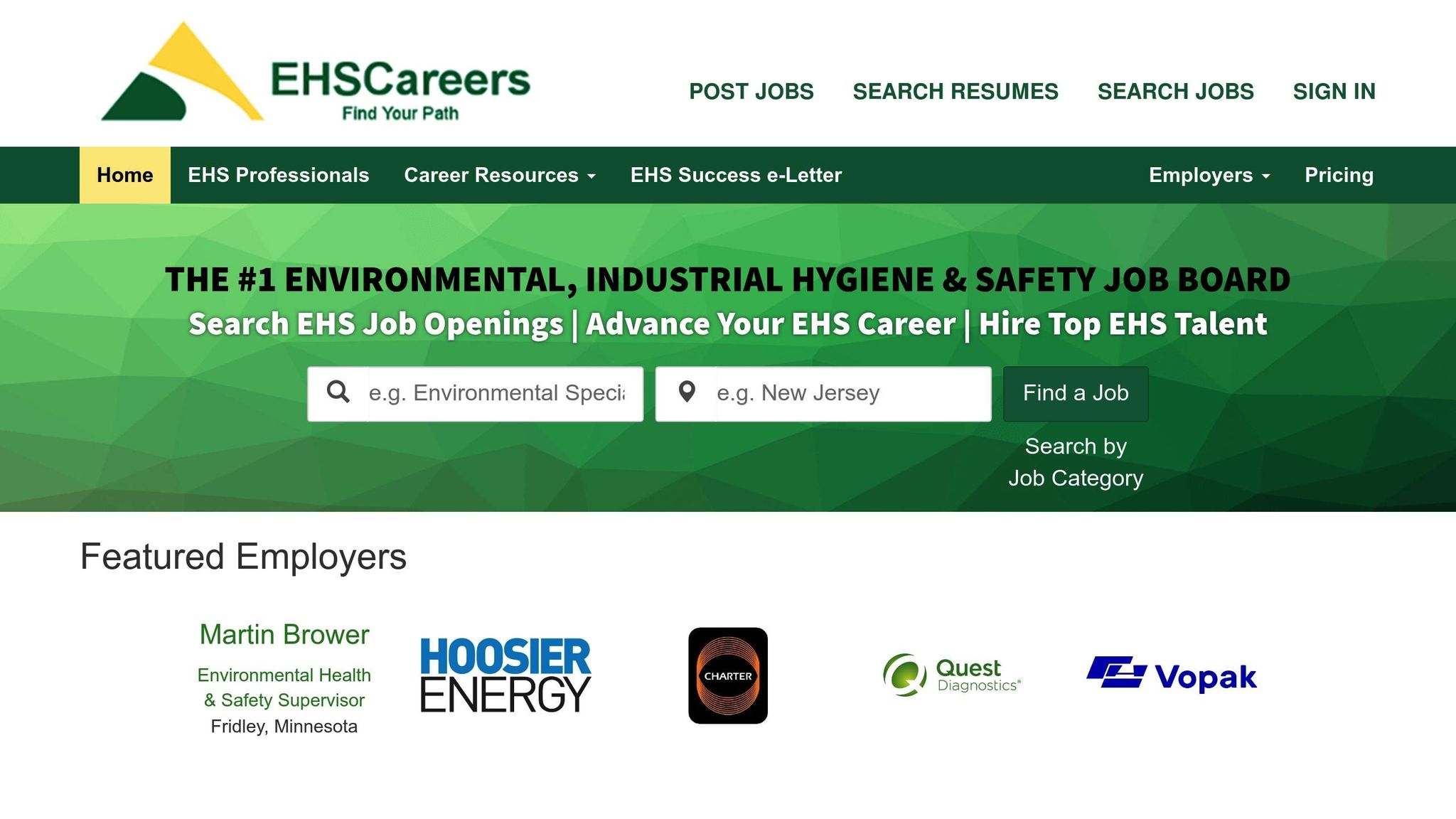
Task: Click the POST JOBS navigation link
Action: [x=751, y=91]
